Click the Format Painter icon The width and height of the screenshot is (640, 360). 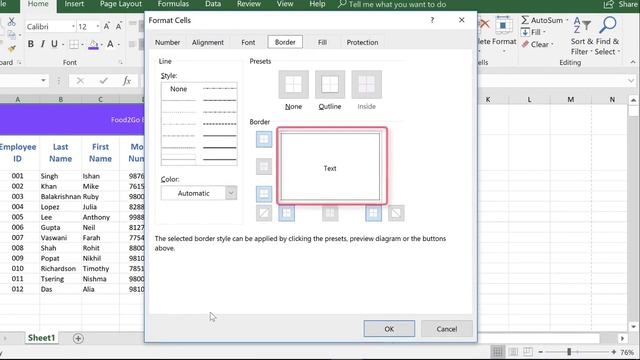pyautogui.click(x=11, y=49)
